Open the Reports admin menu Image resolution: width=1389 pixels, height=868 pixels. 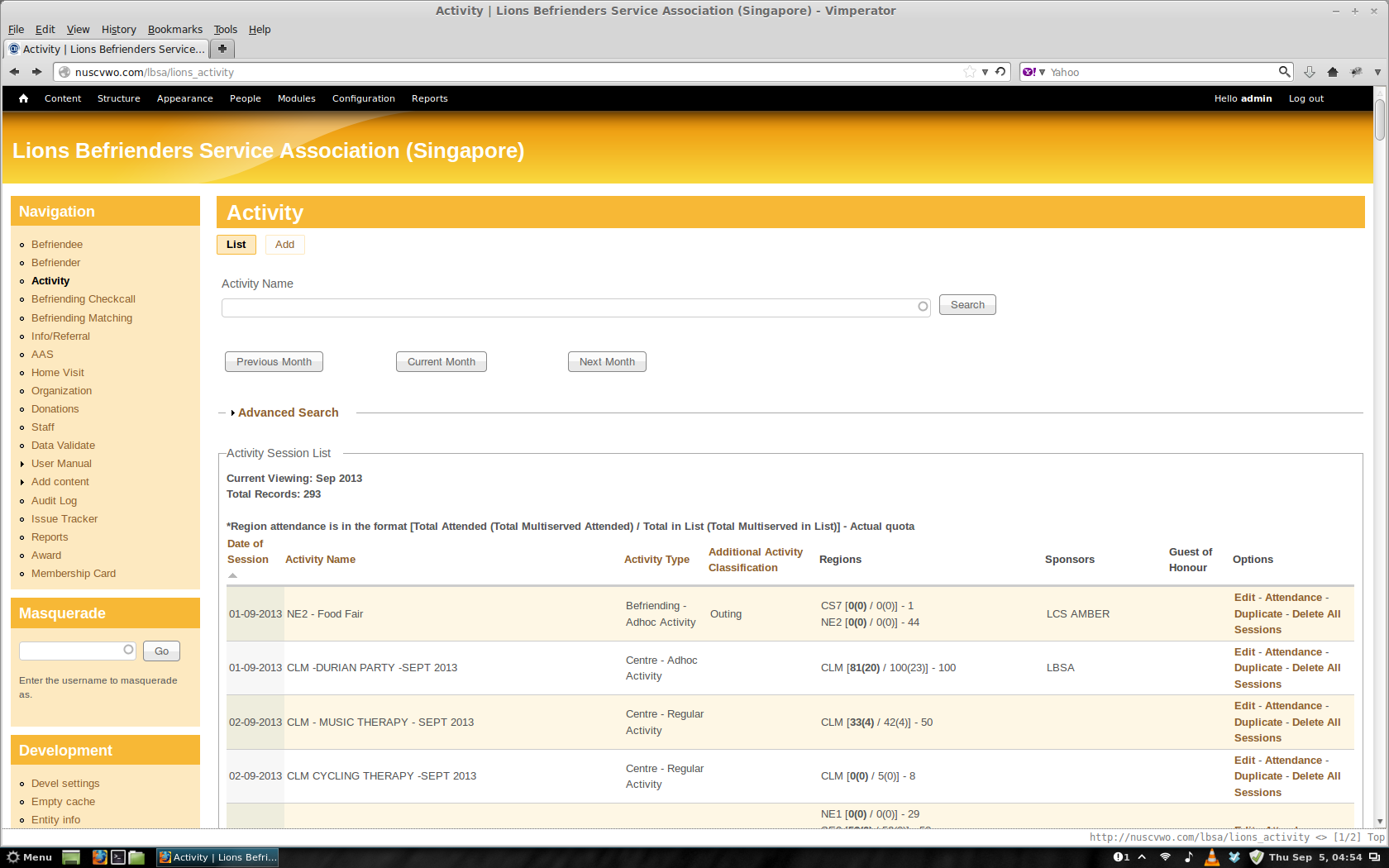429,98
